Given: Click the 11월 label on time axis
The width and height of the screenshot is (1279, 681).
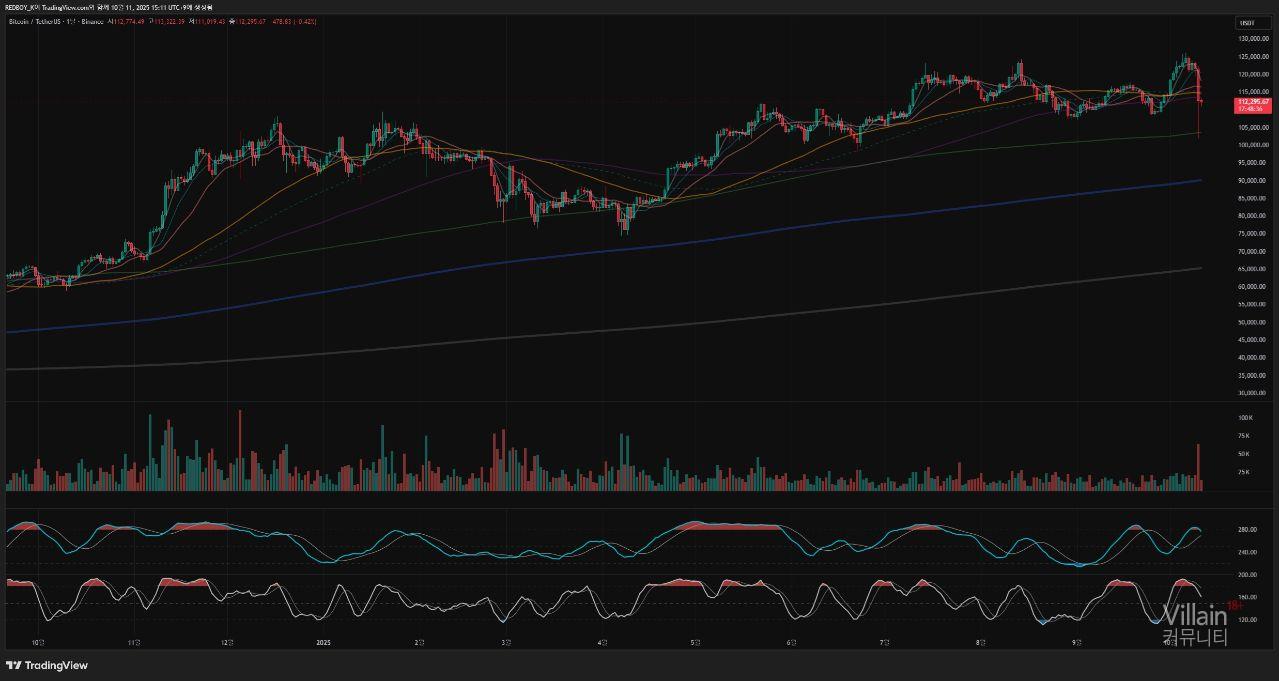Looking at the screenshot, I should click(134, 642).
